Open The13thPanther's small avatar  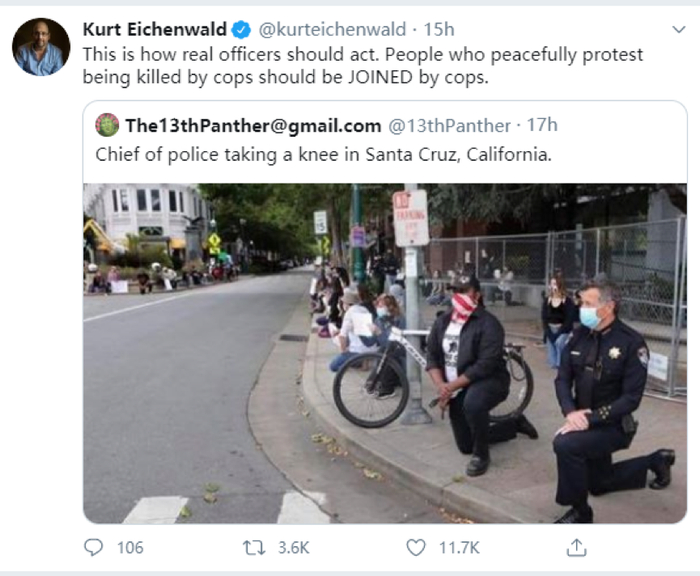(x=107, y=125)
